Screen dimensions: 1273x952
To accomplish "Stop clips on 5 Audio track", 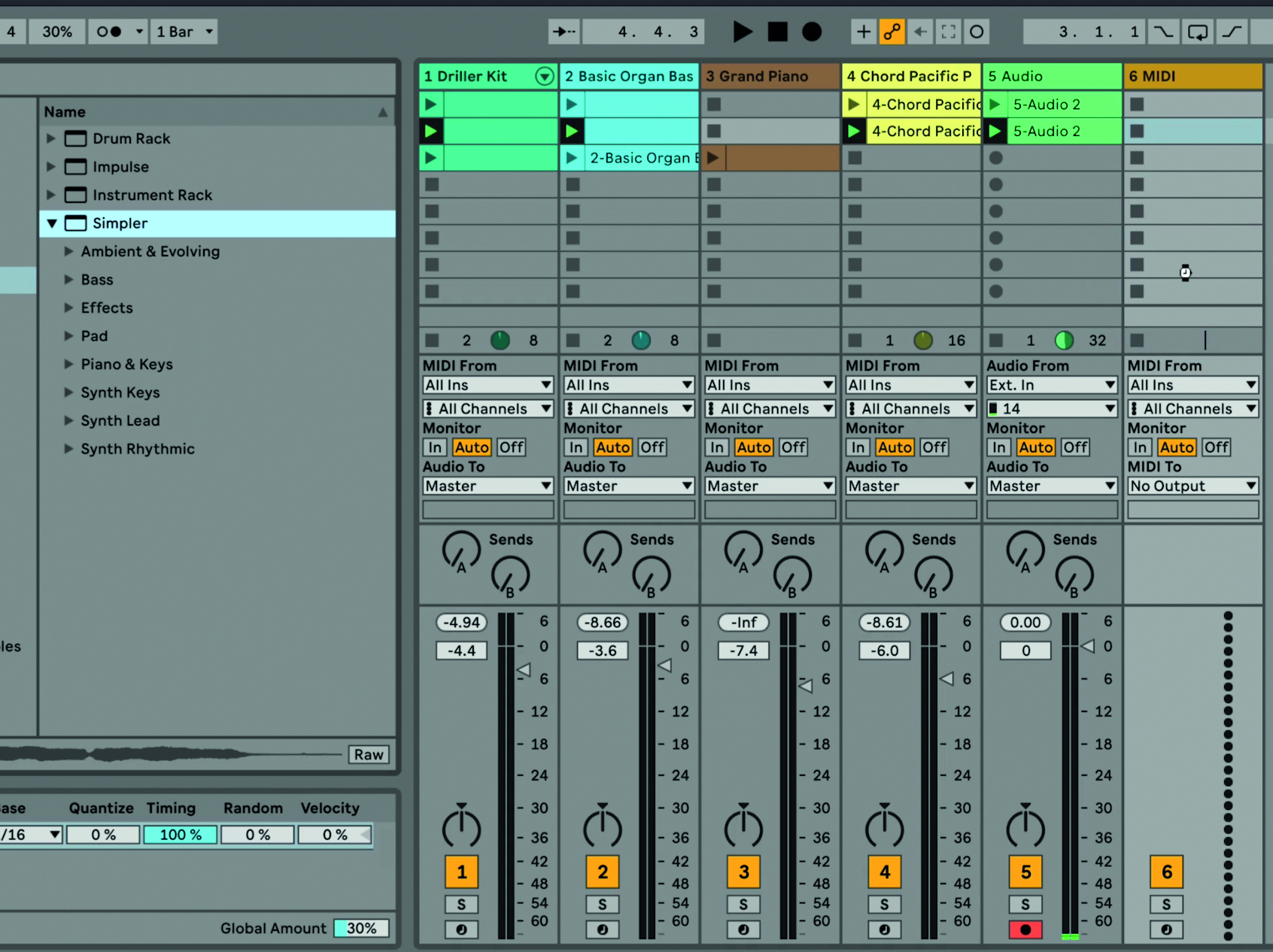I will (996, 341).
